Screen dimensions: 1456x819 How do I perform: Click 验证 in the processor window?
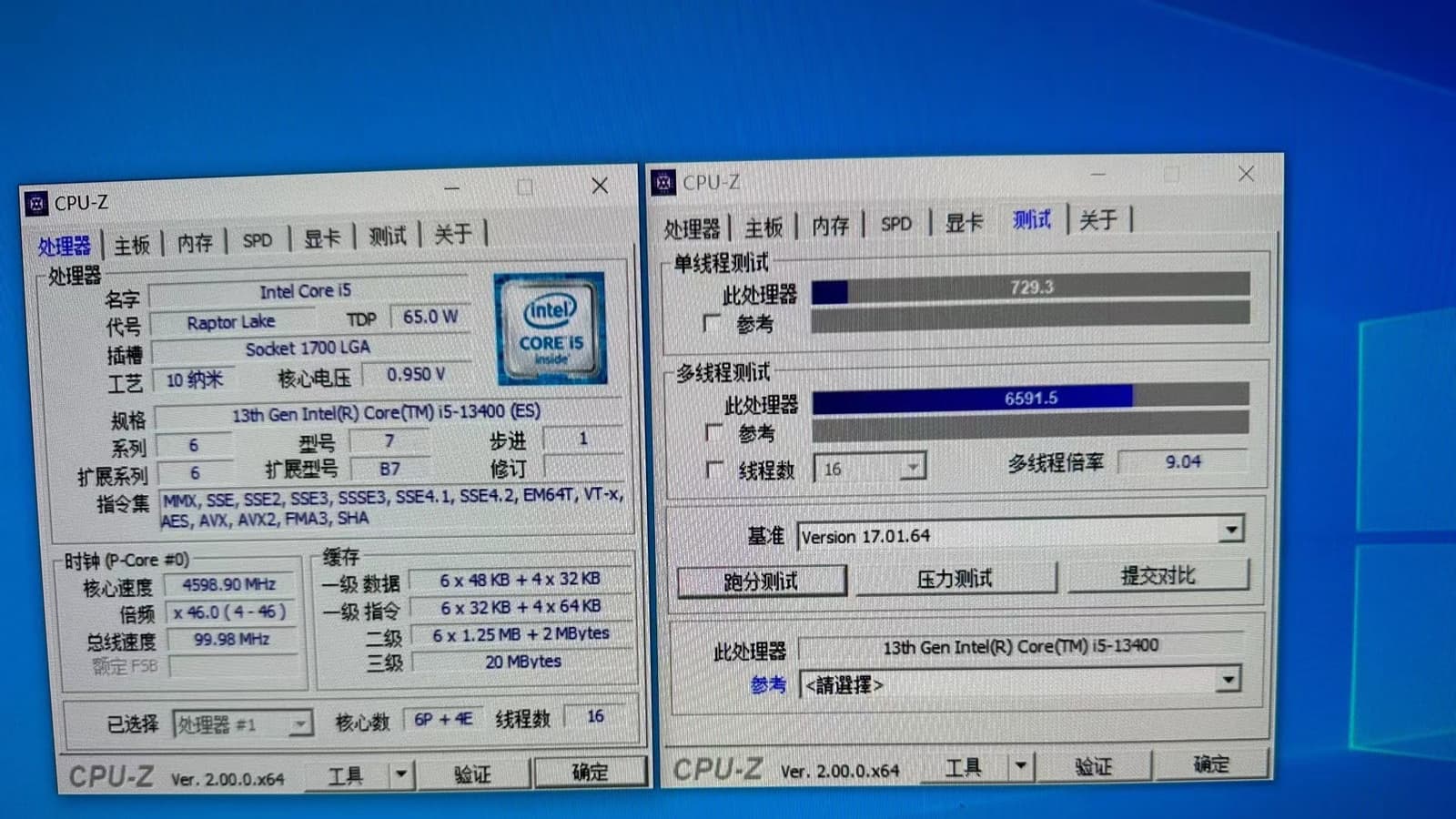(472, 773)
